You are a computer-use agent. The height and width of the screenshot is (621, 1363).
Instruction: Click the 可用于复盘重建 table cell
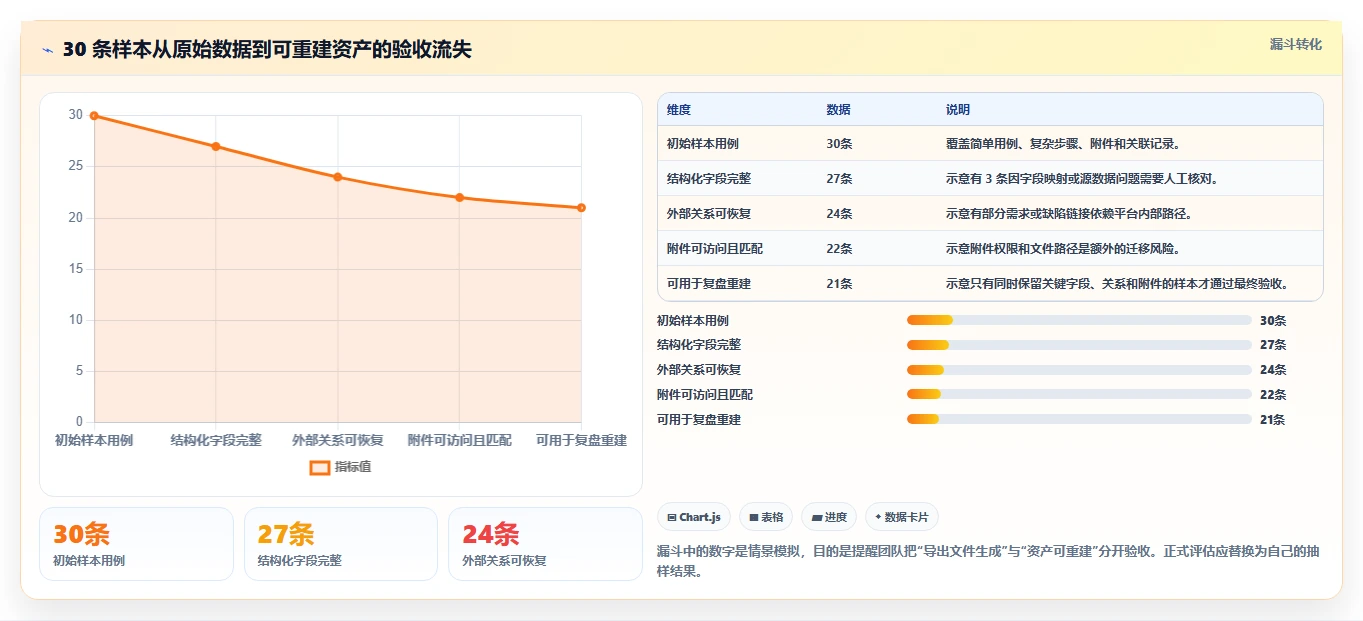[737, 283]
